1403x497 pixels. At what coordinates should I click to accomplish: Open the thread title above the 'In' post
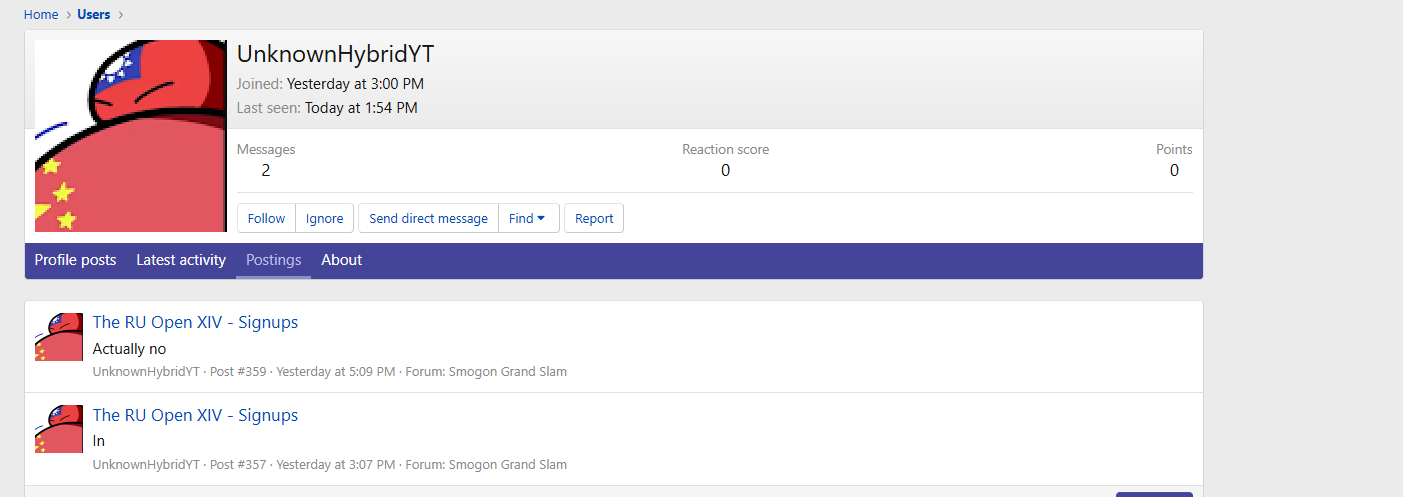[x=195, y=415]
